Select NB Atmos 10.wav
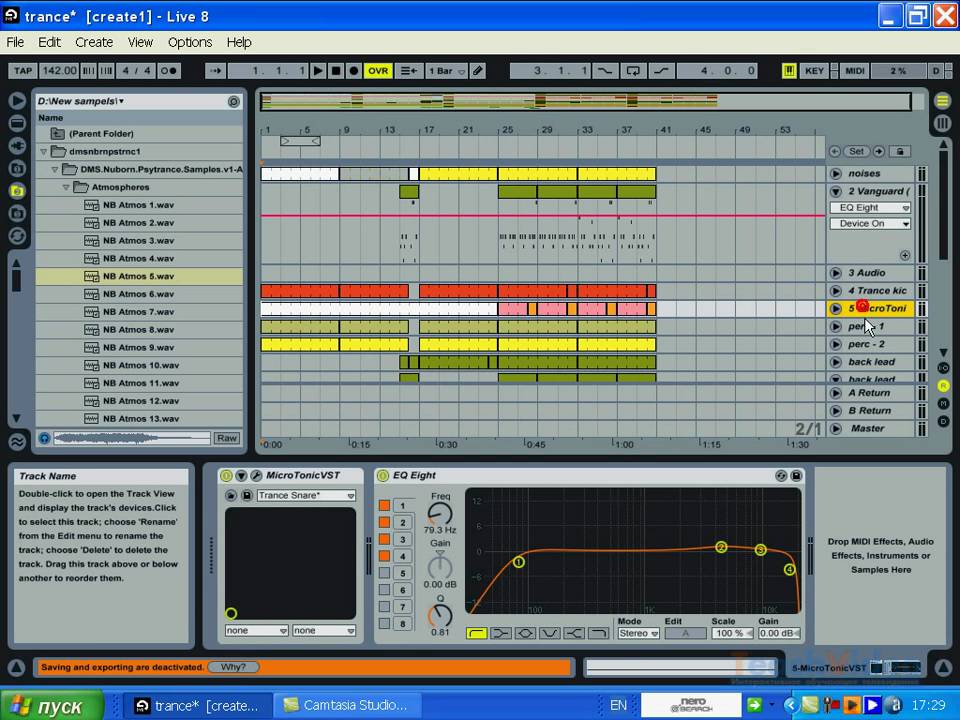960x720 pixels. coord(141,366)
